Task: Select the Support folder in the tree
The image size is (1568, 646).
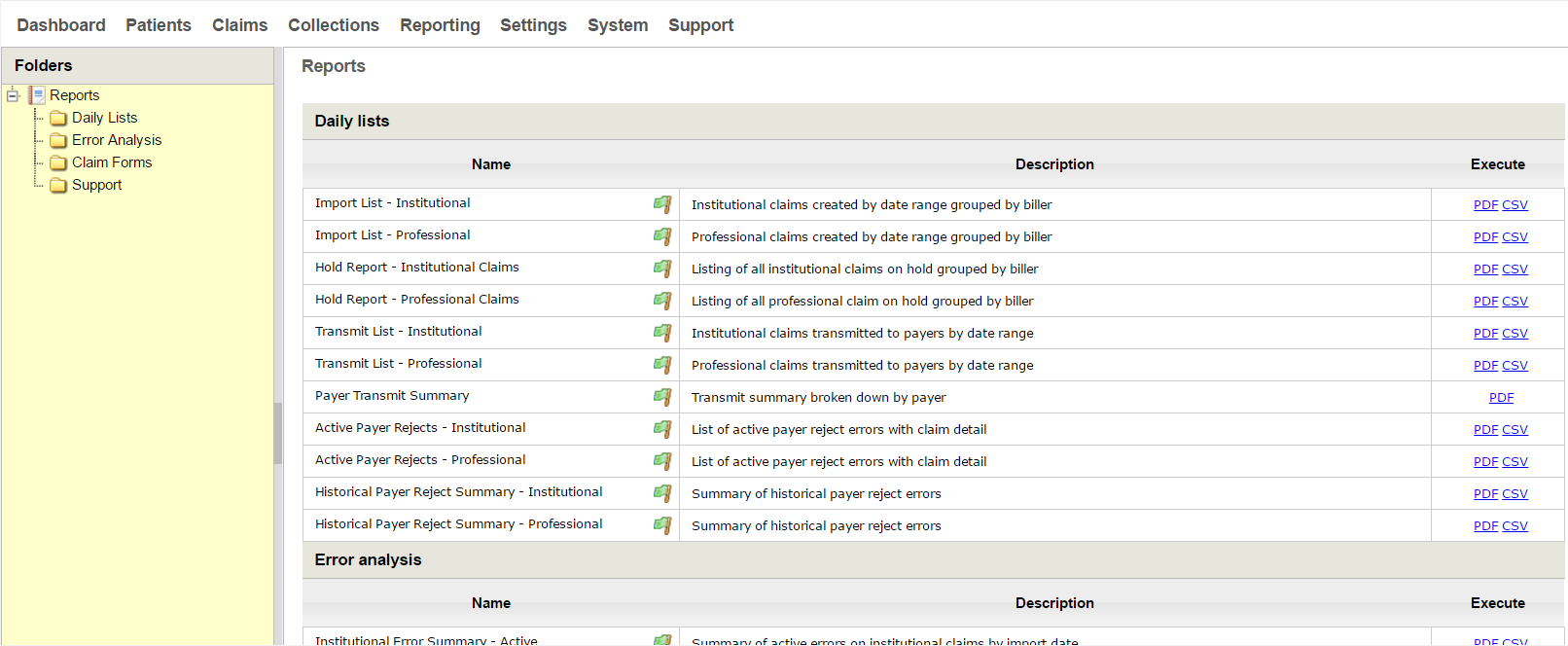Action: point(96,185)
